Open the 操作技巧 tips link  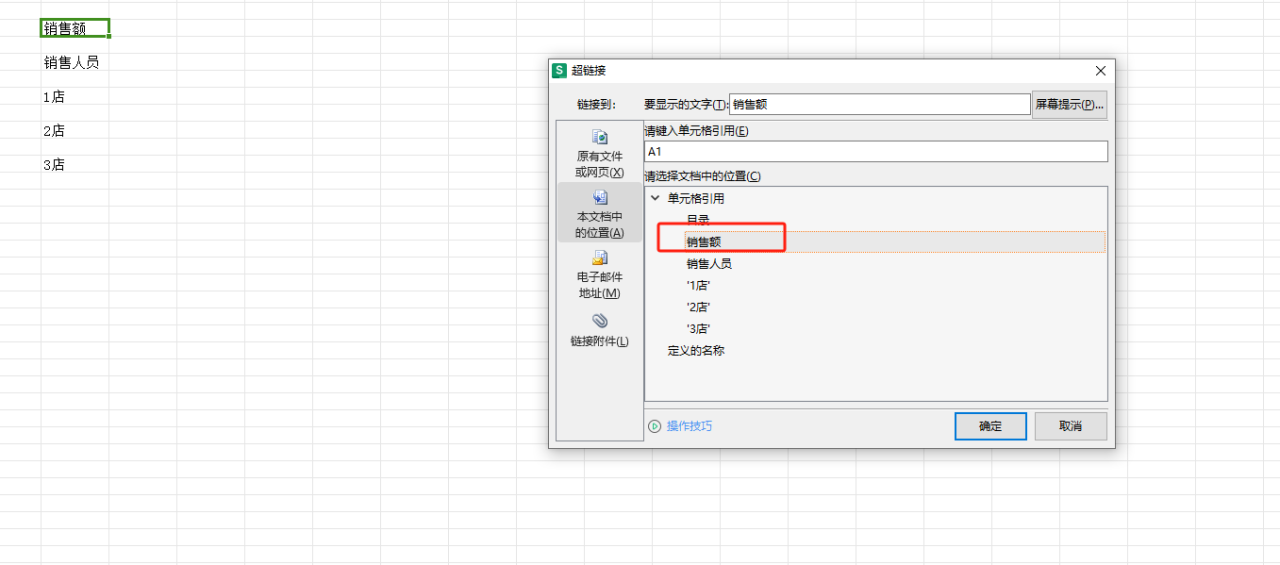click(690, 426)
